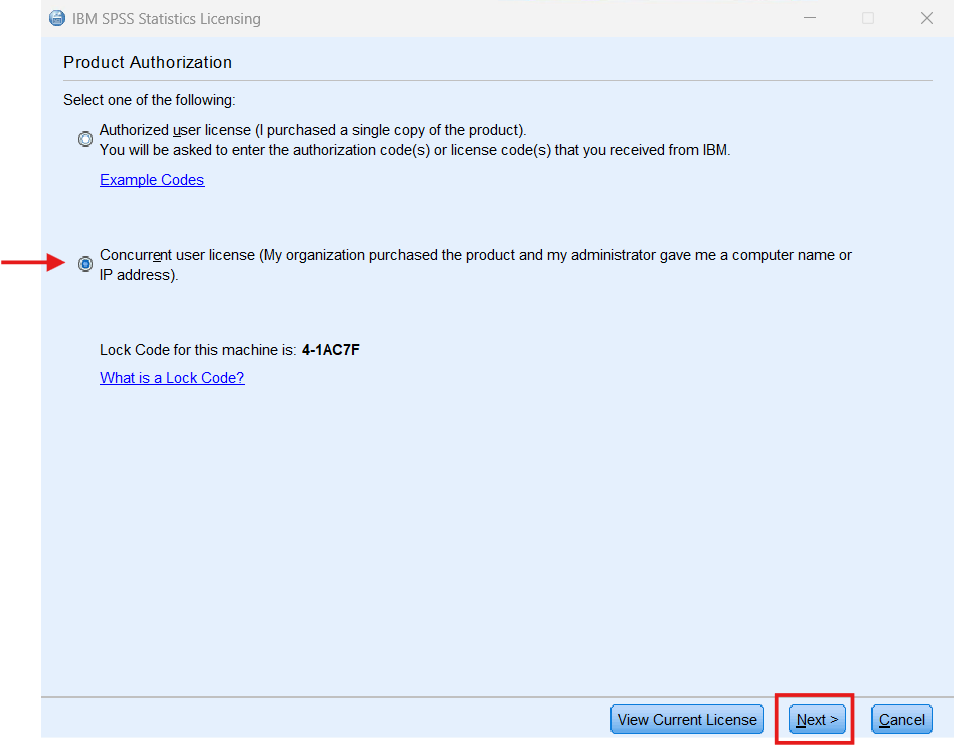This screenshot has width=954, height=745.
Task: Select the Concurrent user license radio button
Action: coord(85,264)
